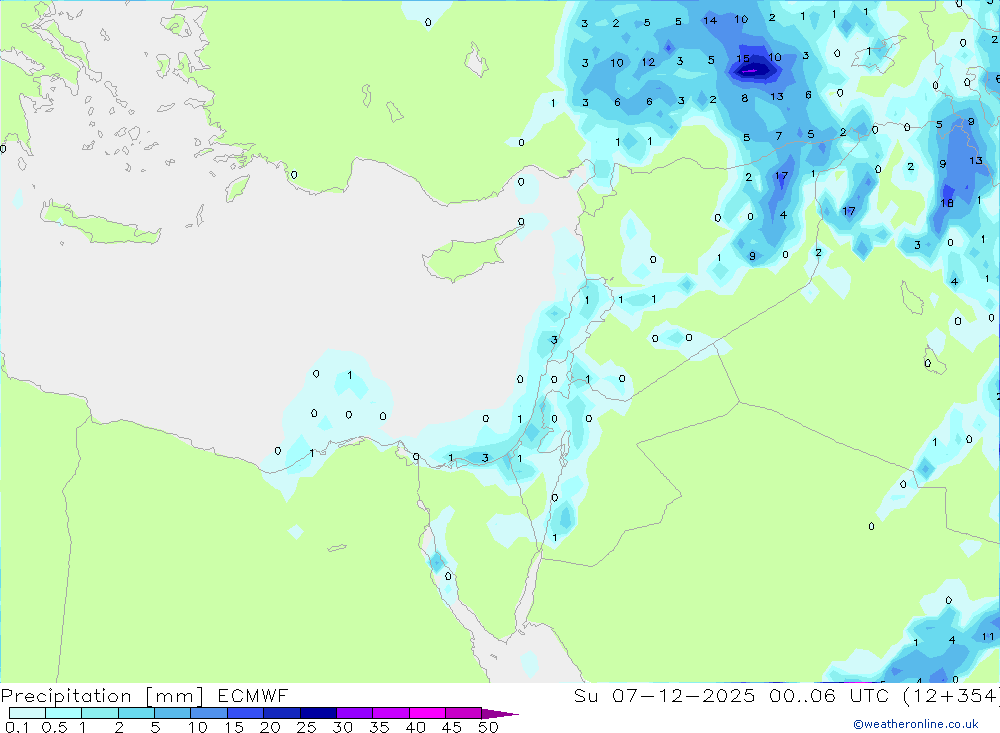Click the (12+354) forecast offset text

point(952,695)
